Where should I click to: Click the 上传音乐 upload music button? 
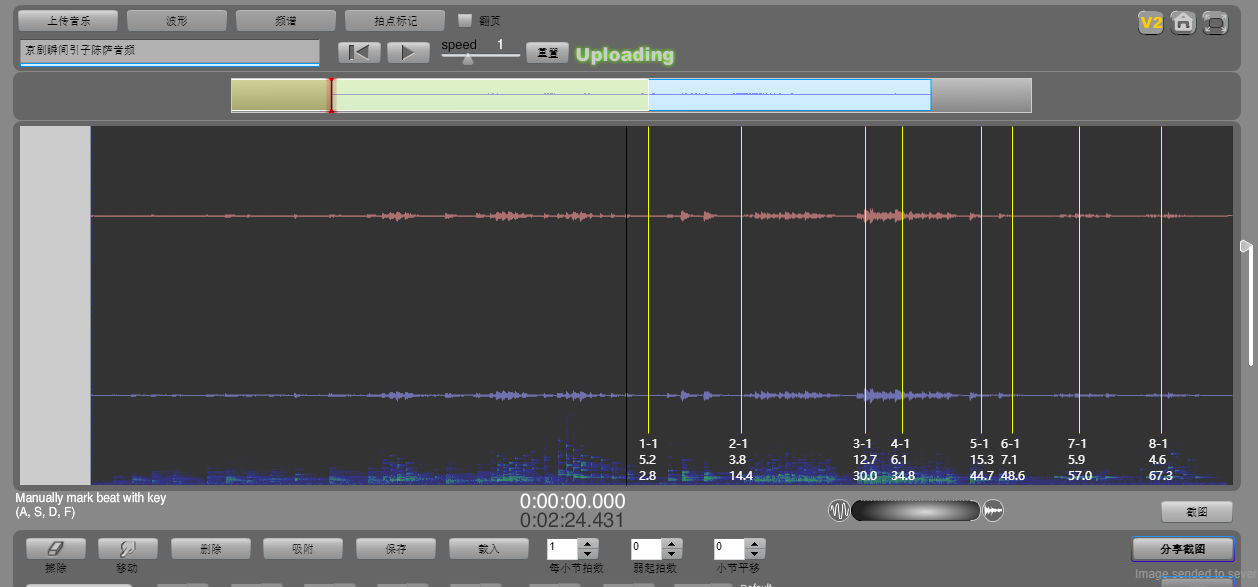click(x=67, y=20)
